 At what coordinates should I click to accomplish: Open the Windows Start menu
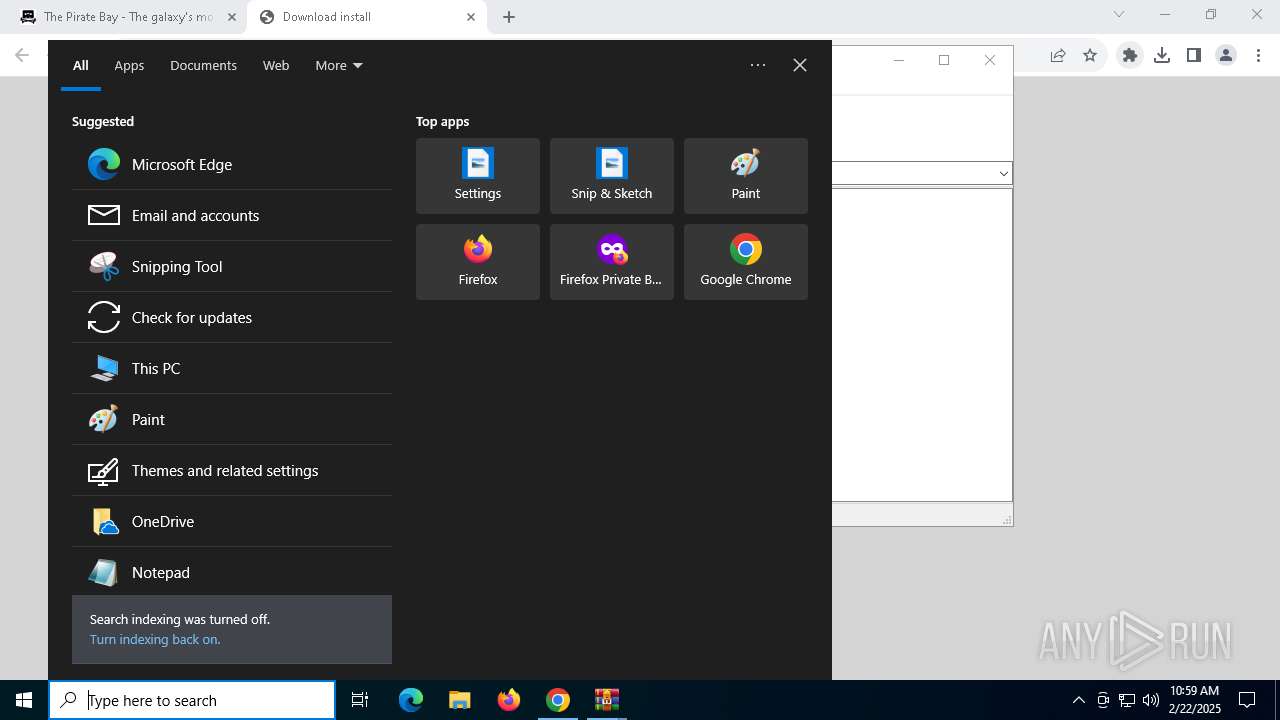(24, 700)
